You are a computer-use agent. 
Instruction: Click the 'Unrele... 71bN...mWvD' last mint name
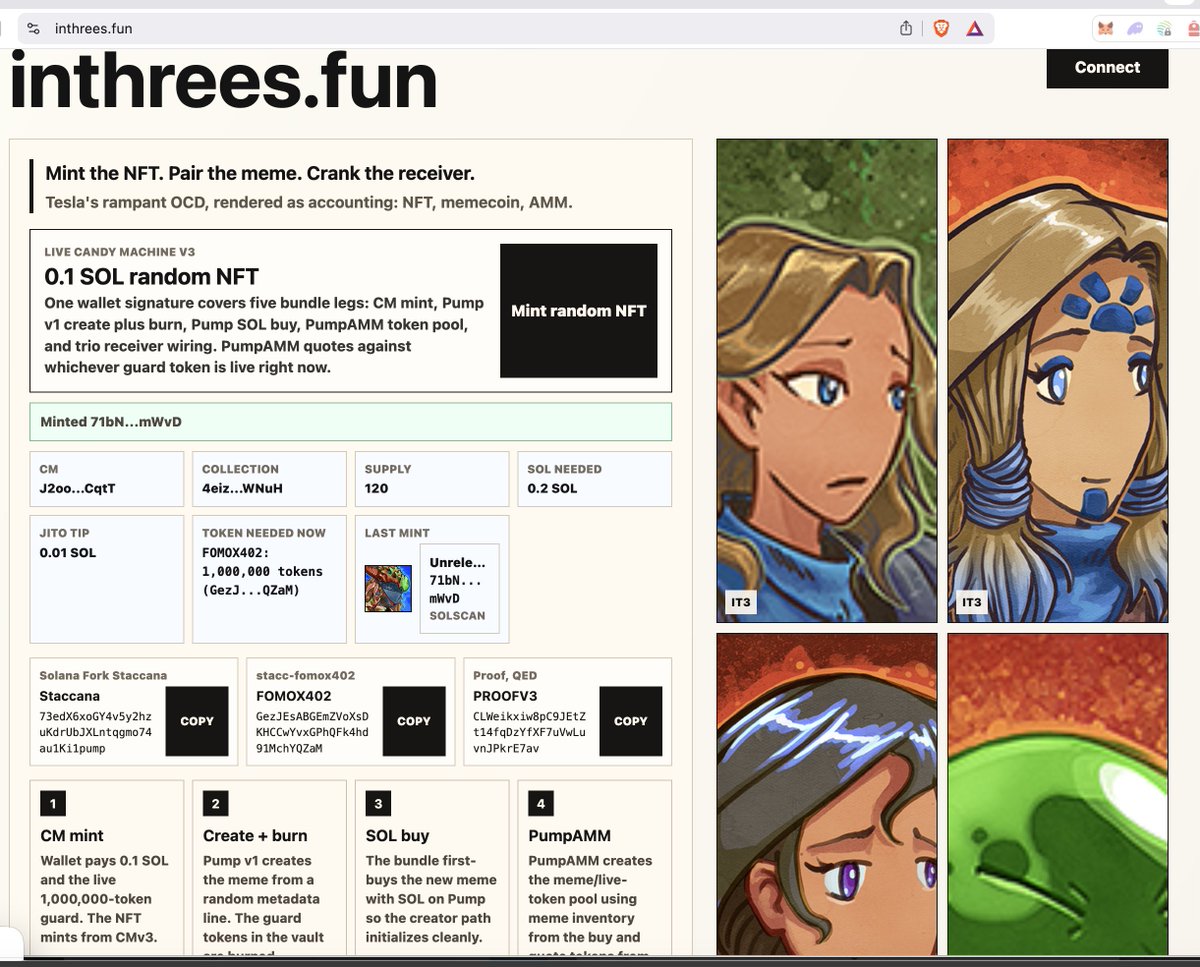click(x=457, y=581)
